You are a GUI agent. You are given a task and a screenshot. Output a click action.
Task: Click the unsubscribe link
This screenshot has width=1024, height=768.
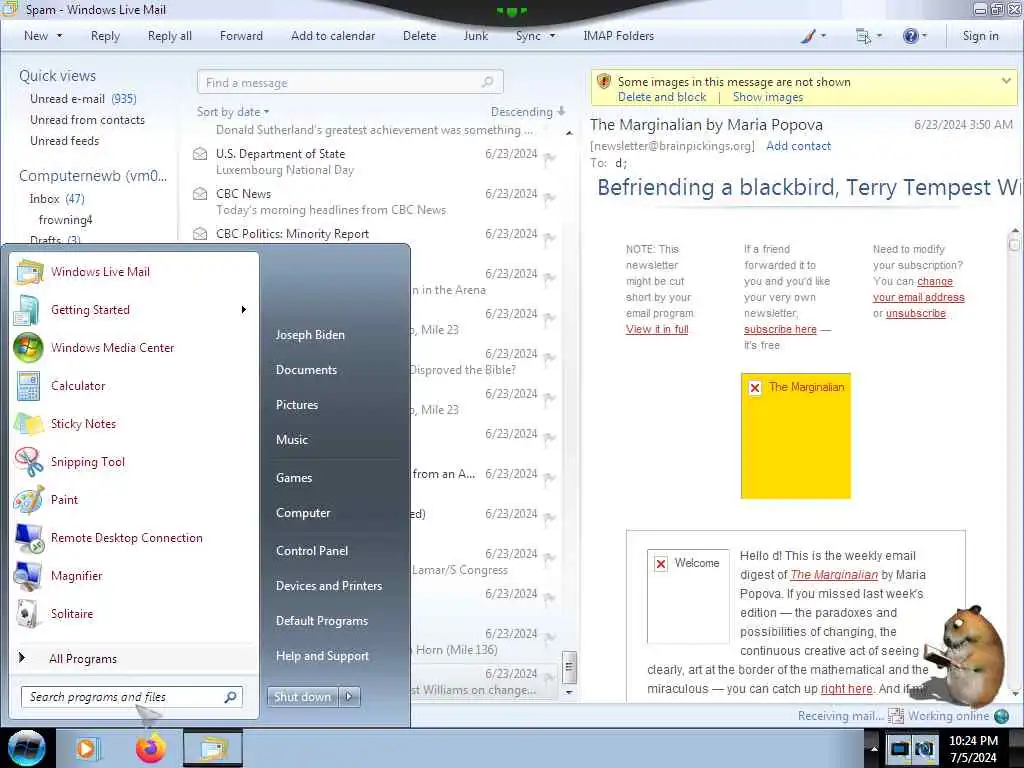916,313
